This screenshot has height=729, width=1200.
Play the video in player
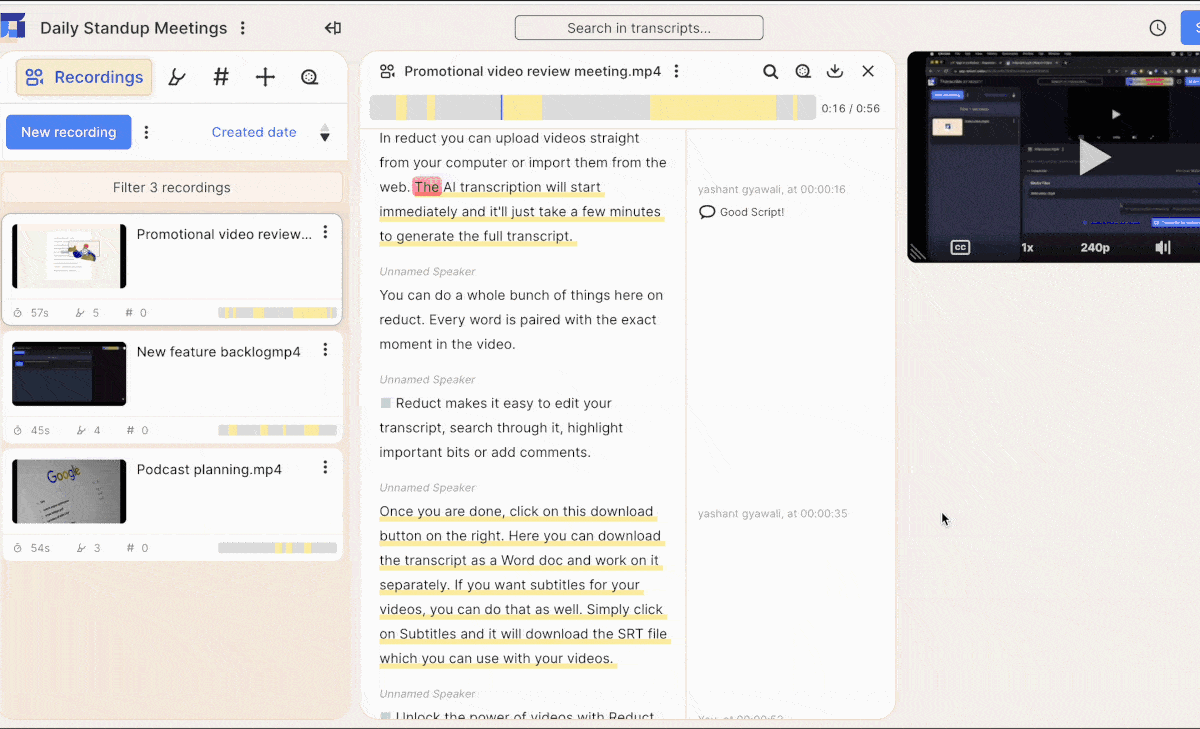click(1094, 157)
